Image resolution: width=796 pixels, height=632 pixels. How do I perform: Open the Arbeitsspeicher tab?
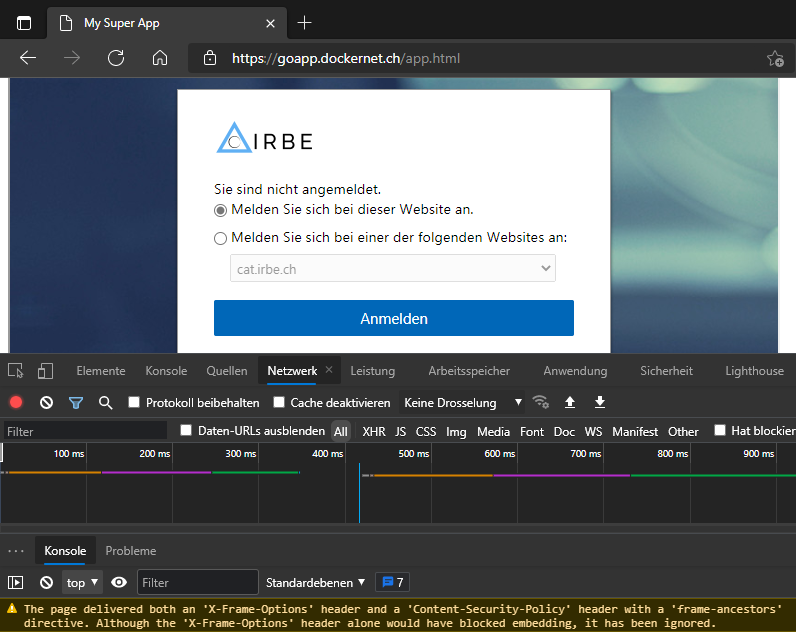point(469,371)
